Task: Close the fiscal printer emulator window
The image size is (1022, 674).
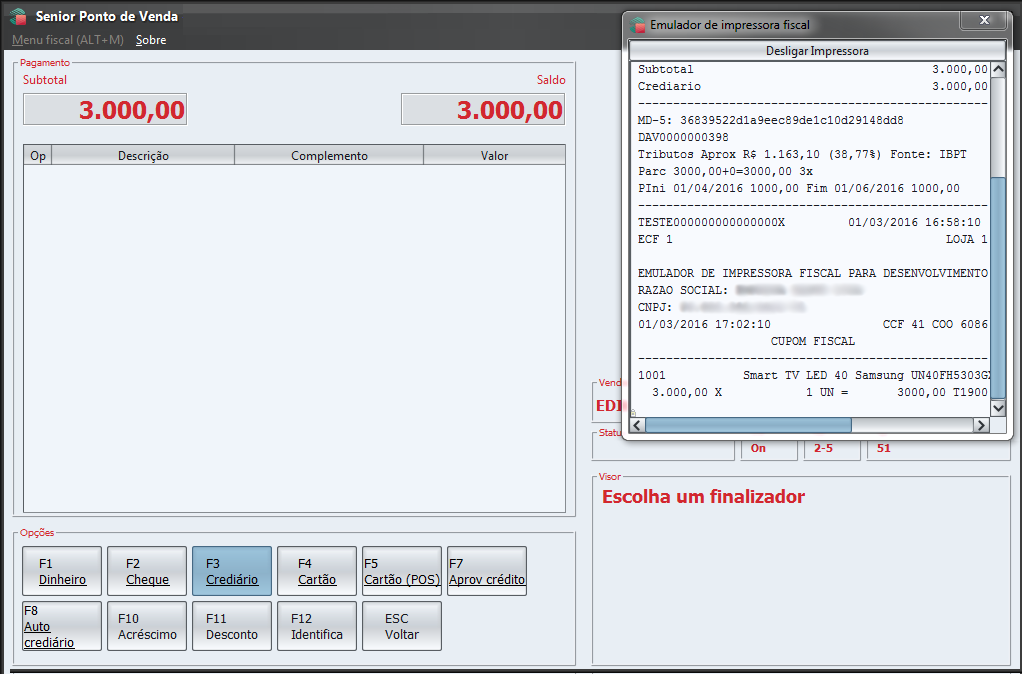Action: click(x=984, y=20)
